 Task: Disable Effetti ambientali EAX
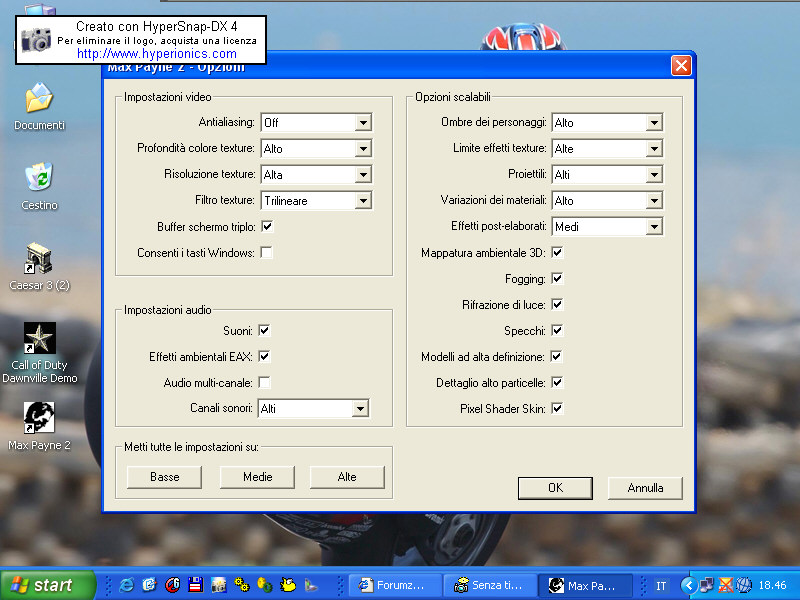pyautogui.click(x=264, y=356)
